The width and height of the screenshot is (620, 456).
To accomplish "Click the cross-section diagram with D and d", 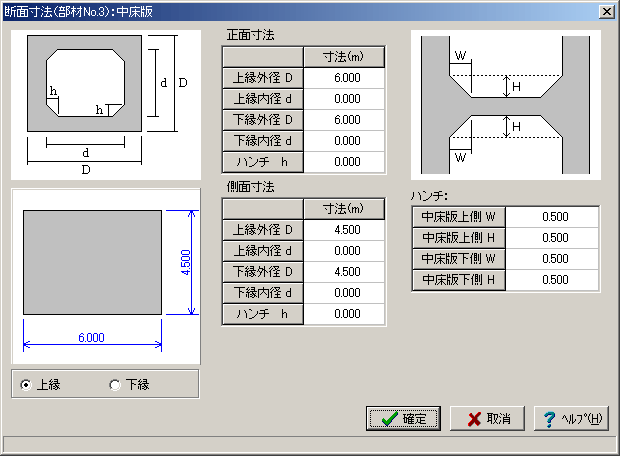I will coord(106,105).
